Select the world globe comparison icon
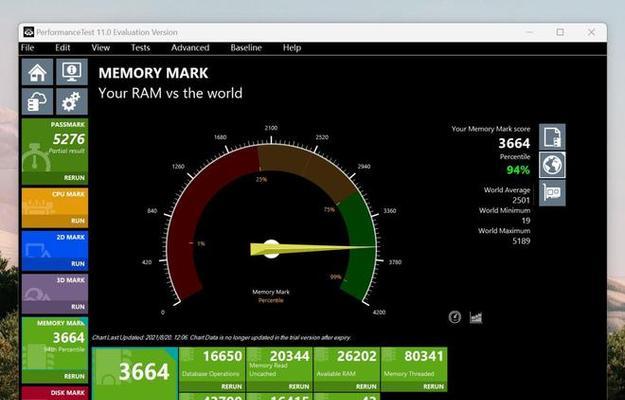 (x=552, y=165)
